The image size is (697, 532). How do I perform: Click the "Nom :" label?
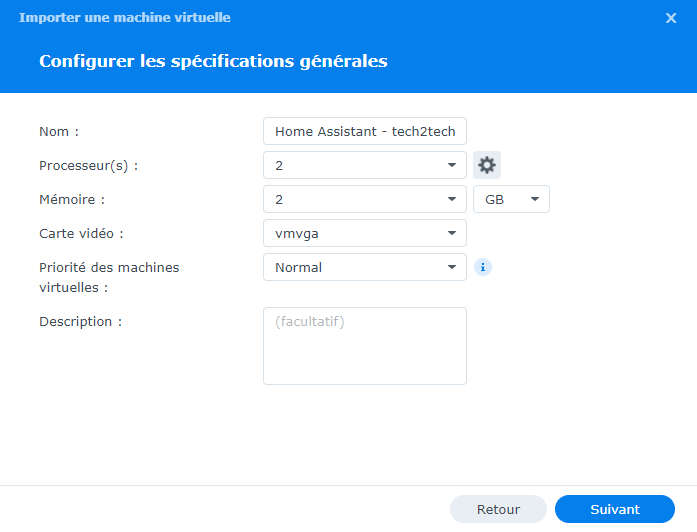(59, 131)
